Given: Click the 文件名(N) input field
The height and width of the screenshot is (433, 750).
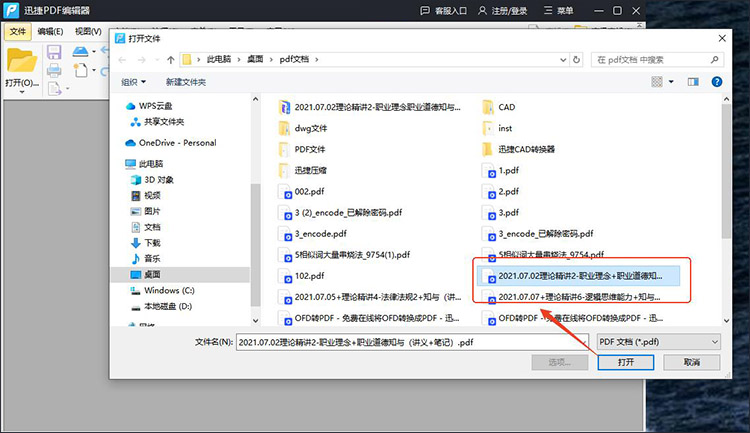Looking at the screenshot, I should click(412, 343).
